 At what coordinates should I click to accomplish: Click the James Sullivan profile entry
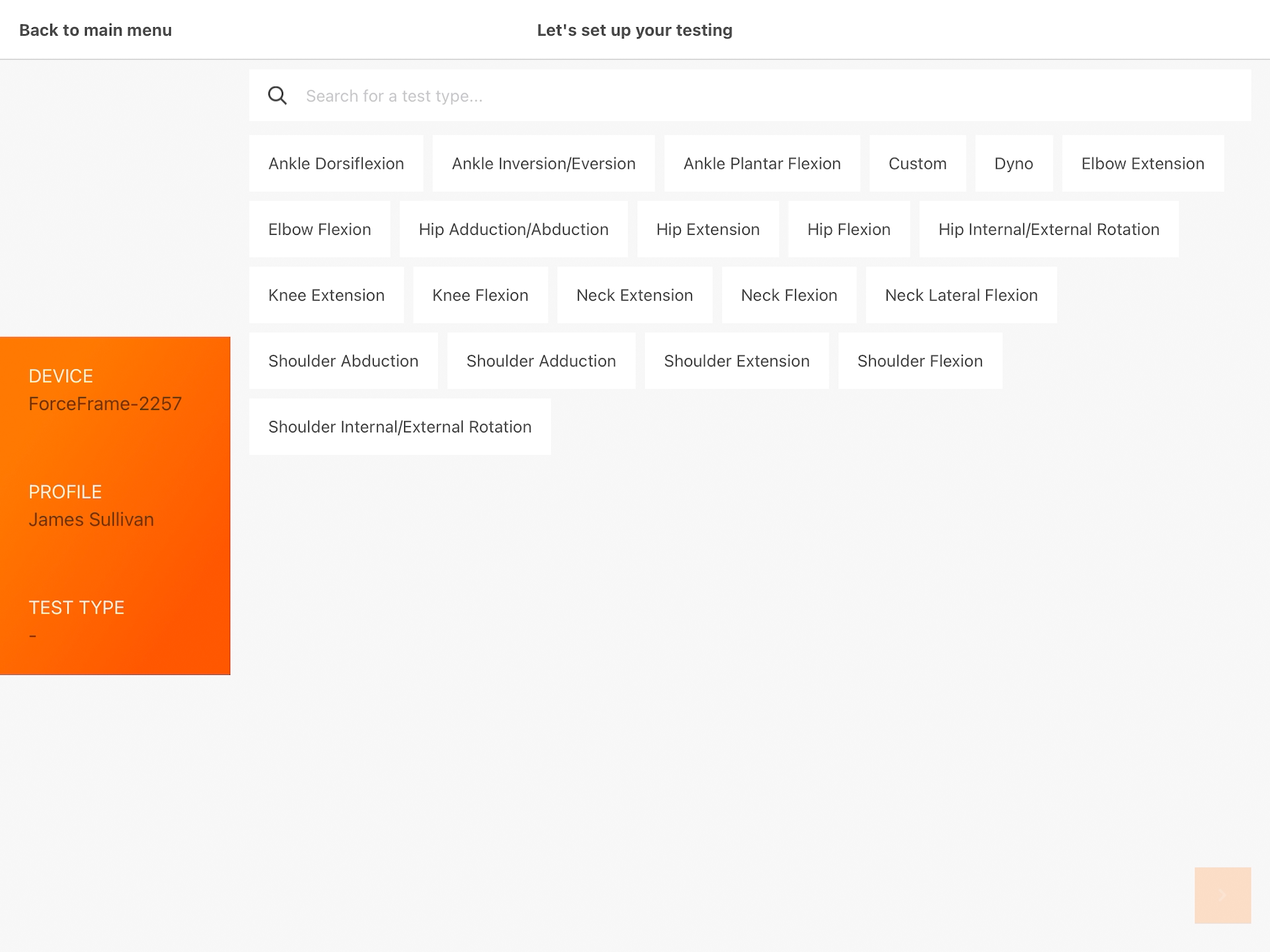coord(91,520)
